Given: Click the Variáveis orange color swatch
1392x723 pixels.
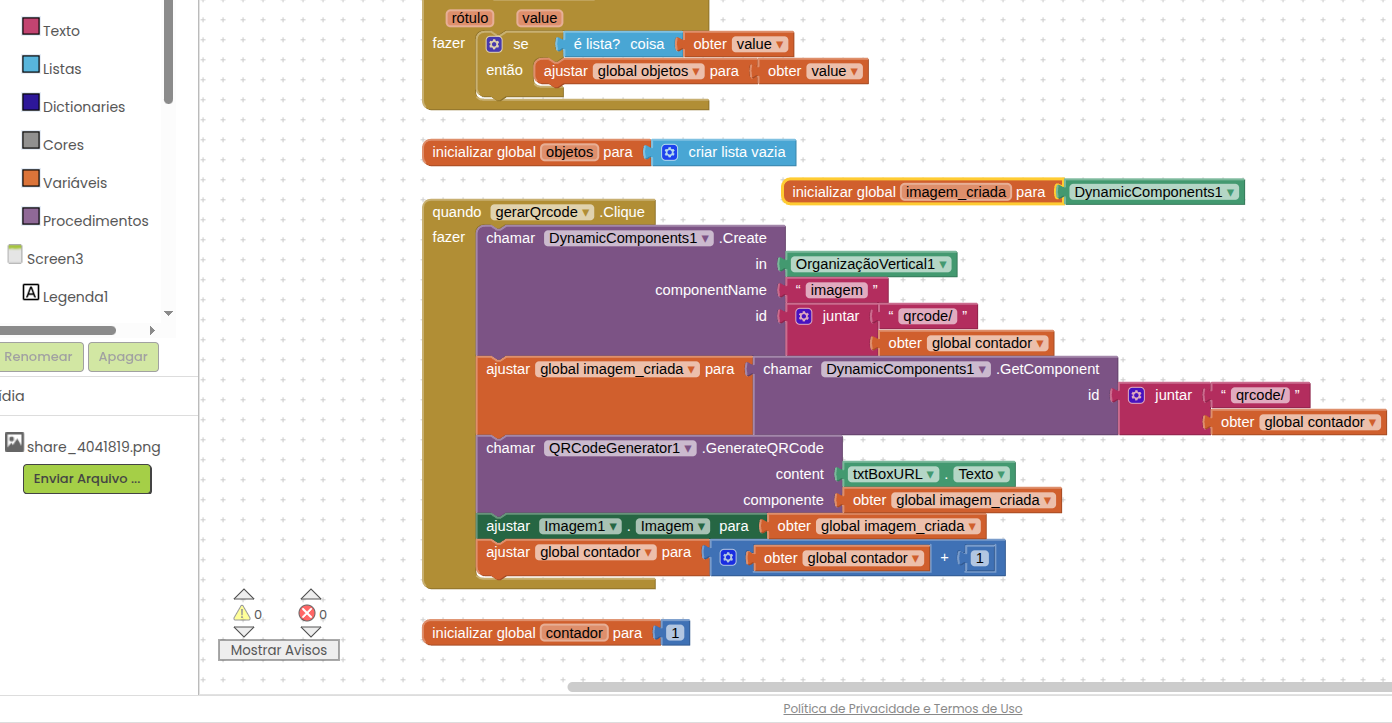Looking at the screenshot, I should pos(31,179).
